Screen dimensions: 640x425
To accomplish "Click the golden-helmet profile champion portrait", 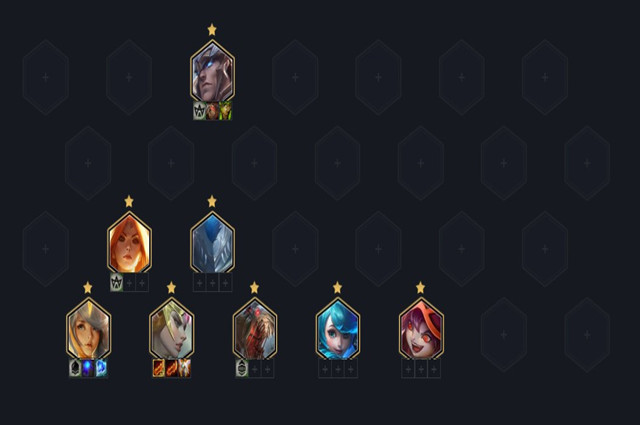I will pyautogui.click(x=171, y=329).
